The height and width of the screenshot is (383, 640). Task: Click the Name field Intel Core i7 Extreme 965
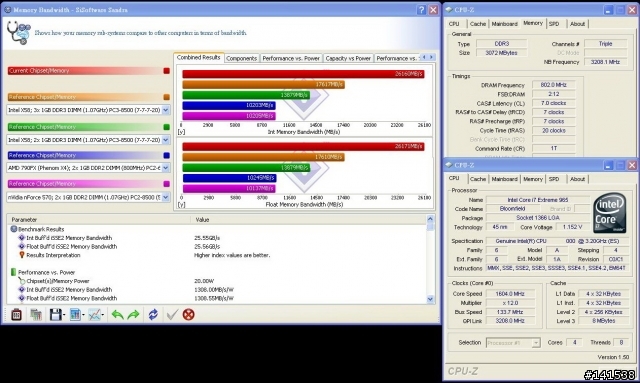[x=538, y=200]
